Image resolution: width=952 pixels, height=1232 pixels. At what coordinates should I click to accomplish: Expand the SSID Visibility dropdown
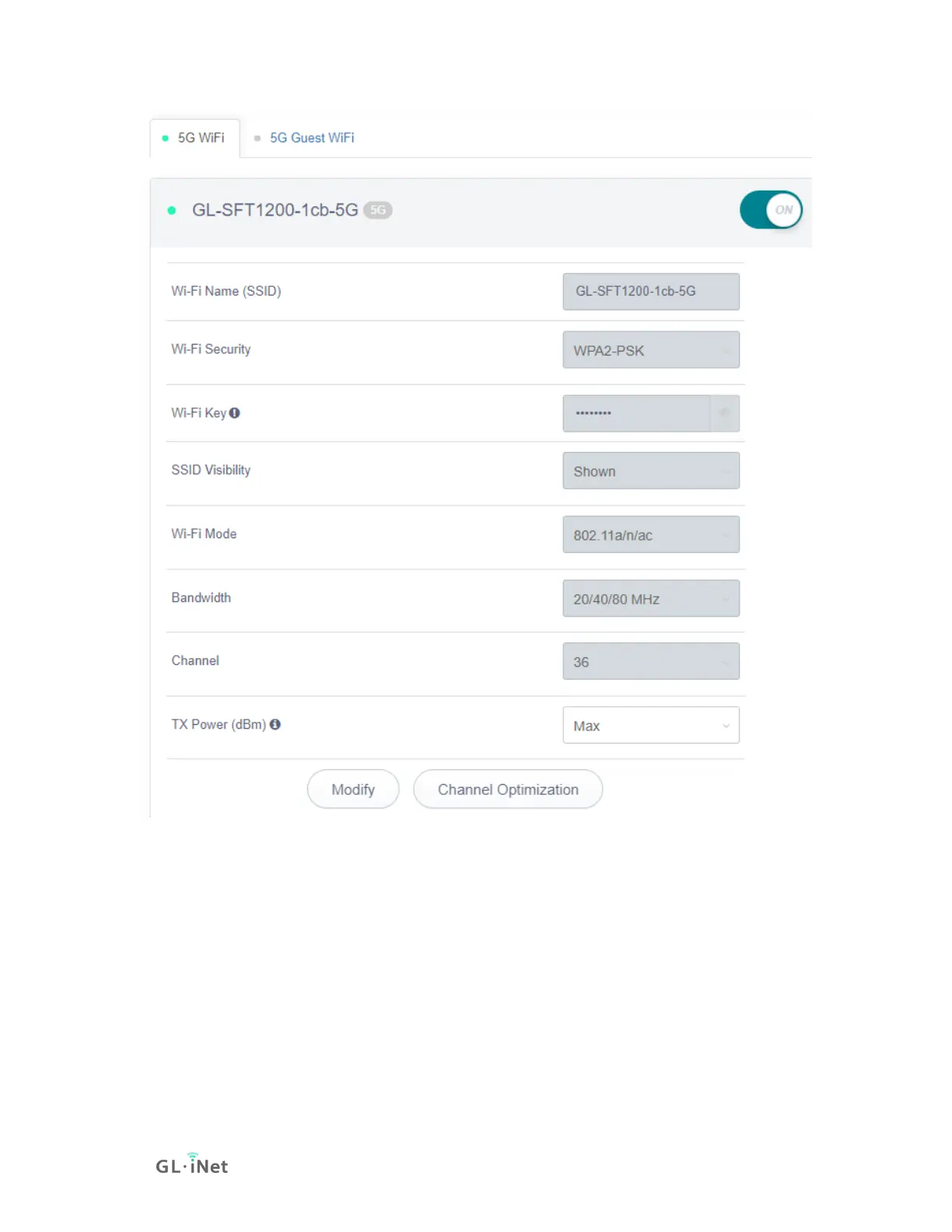click(651, 471)
